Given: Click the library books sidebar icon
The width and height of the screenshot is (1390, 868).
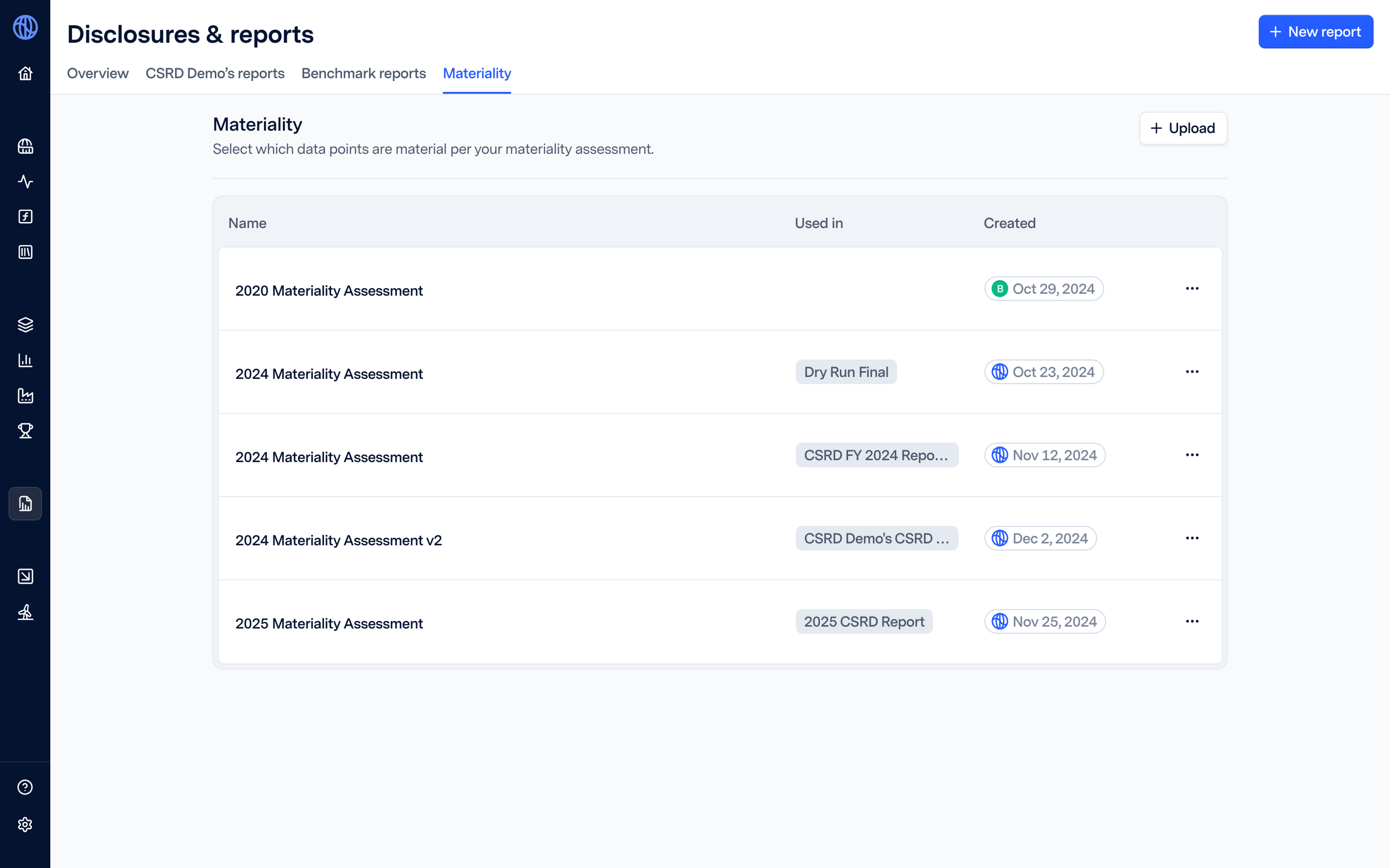Looking at the screenshot, I should (x=25, y=252).
